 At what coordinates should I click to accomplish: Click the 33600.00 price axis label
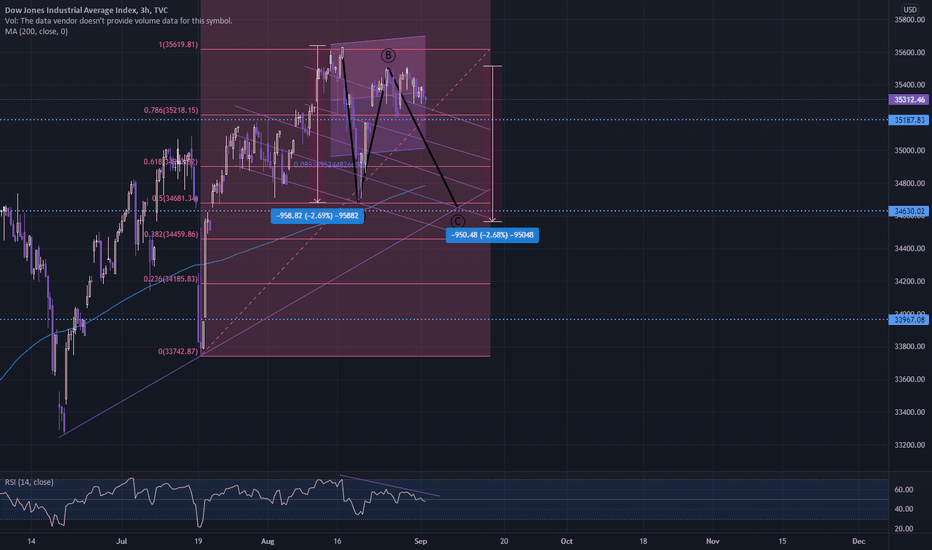pos(909,379)
